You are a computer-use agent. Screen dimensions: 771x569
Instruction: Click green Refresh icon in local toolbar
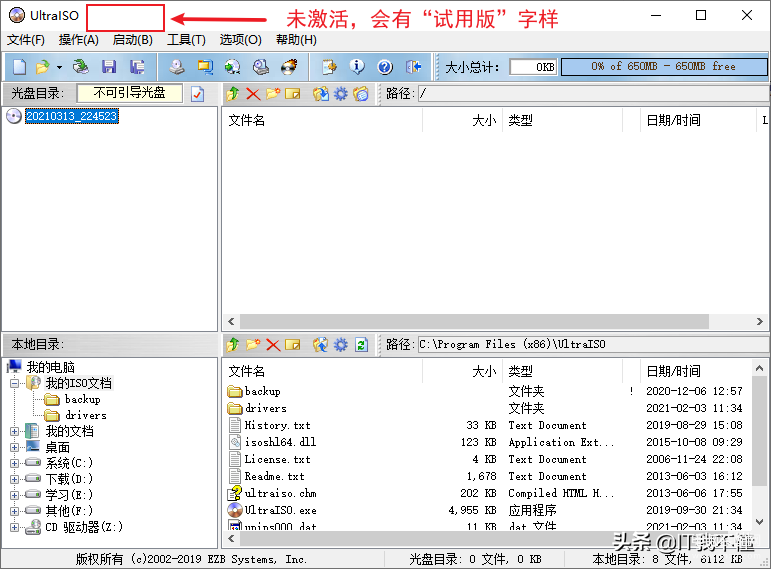[x=361, y=345]
